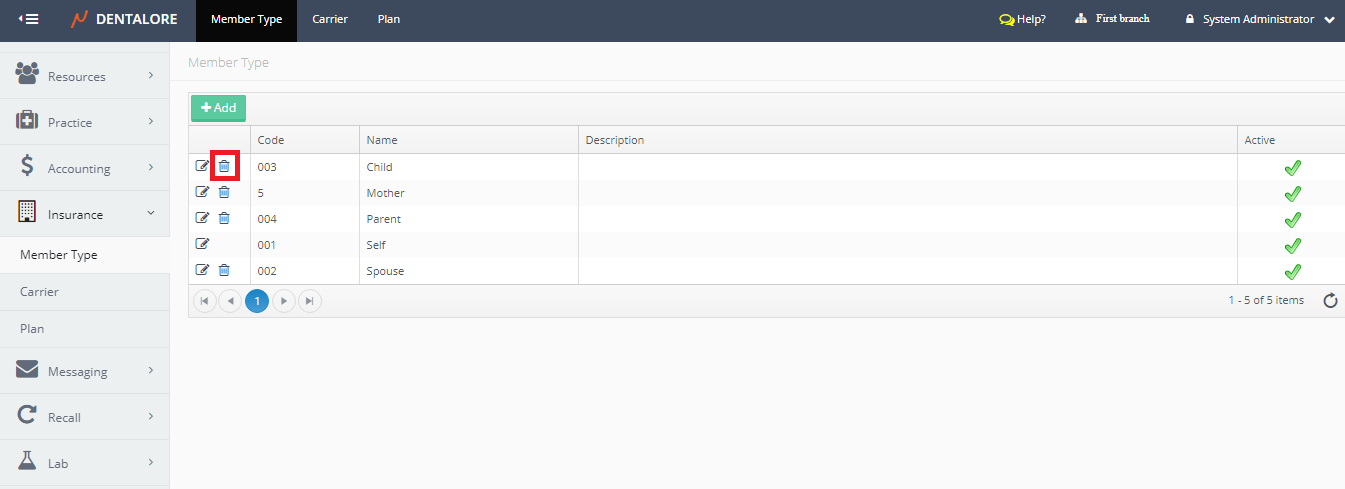This screenshot has height=489, width=1345.
Task: Edit the Mother member type row
Action: click(202, 192)
